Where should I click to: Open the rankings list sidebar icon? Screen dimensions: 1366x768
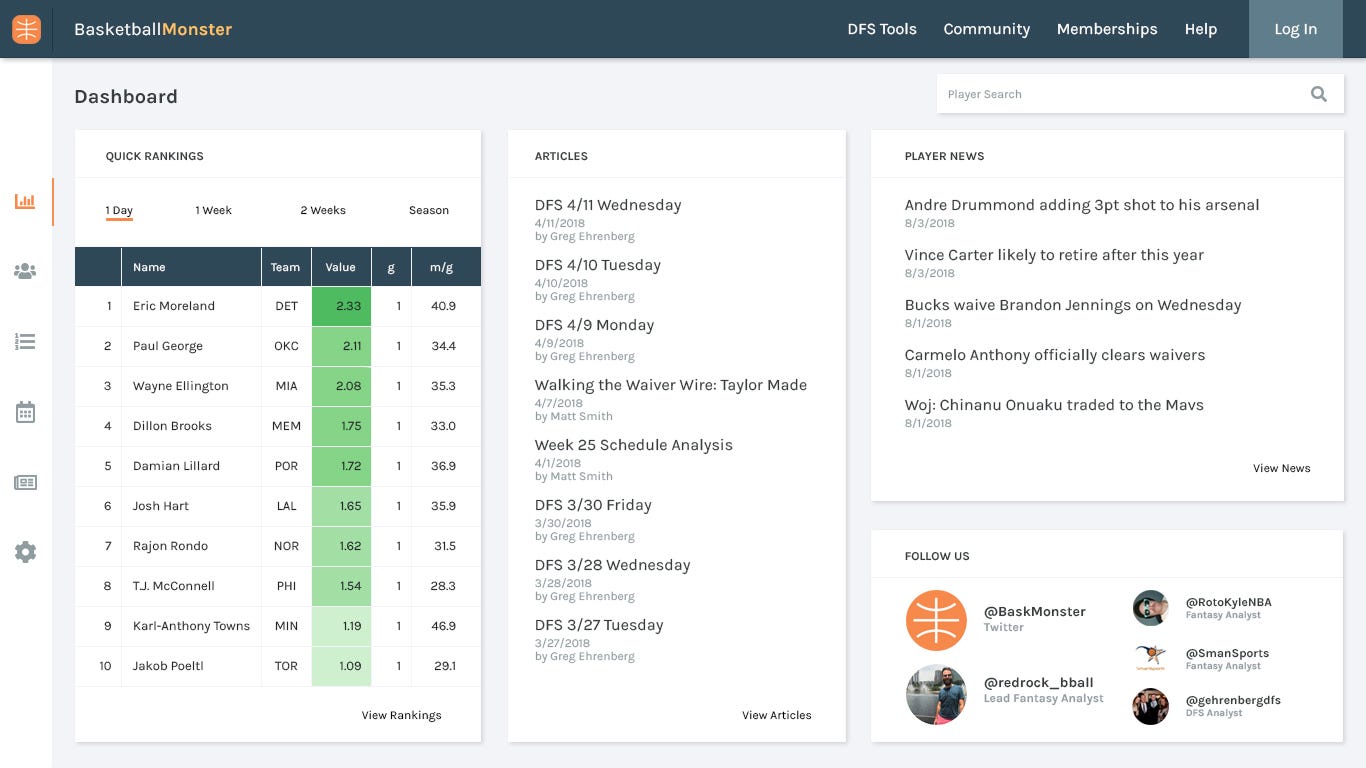tap(25, 342)
